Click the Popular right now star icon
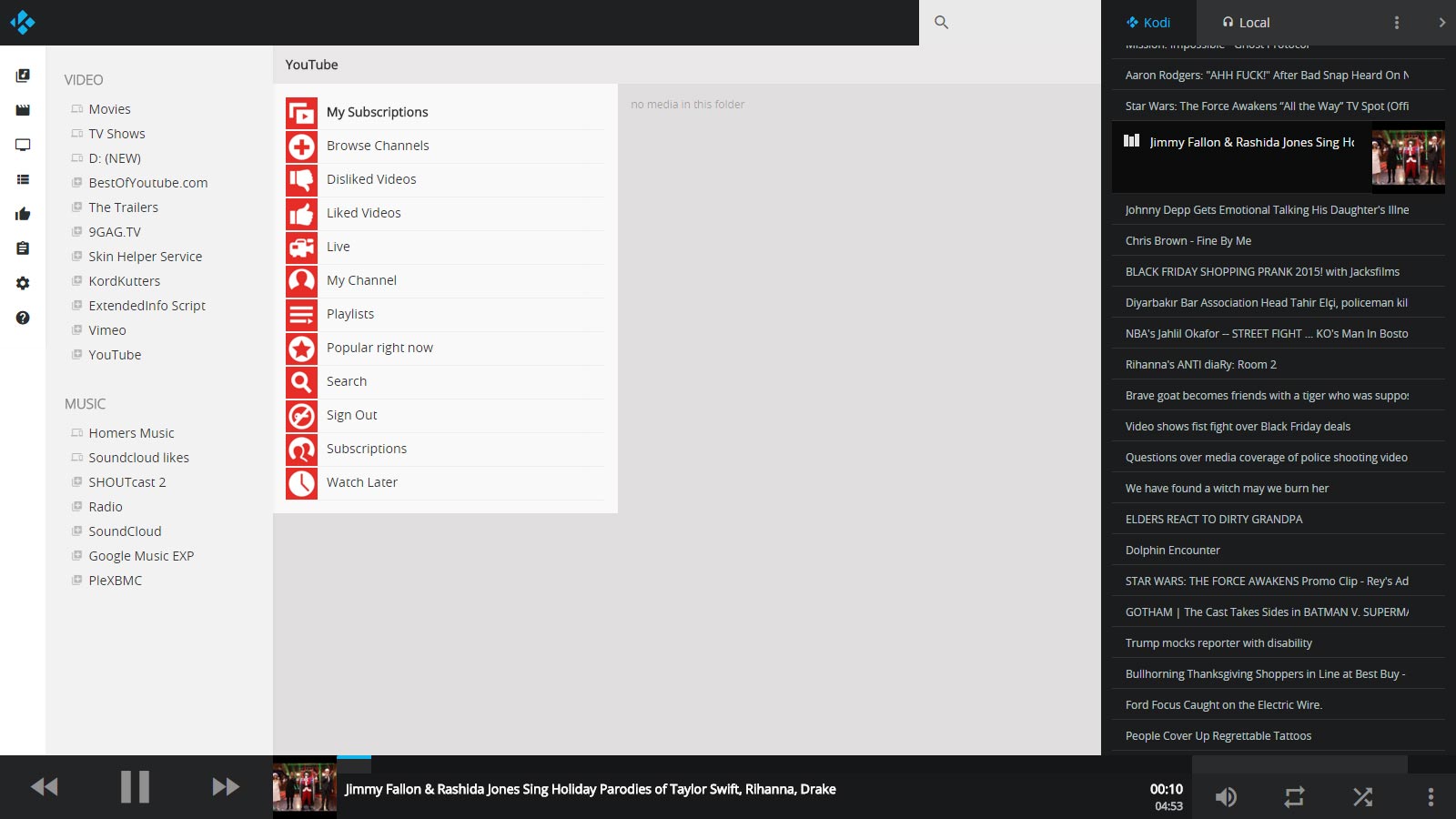 click(x=301, y=348)
